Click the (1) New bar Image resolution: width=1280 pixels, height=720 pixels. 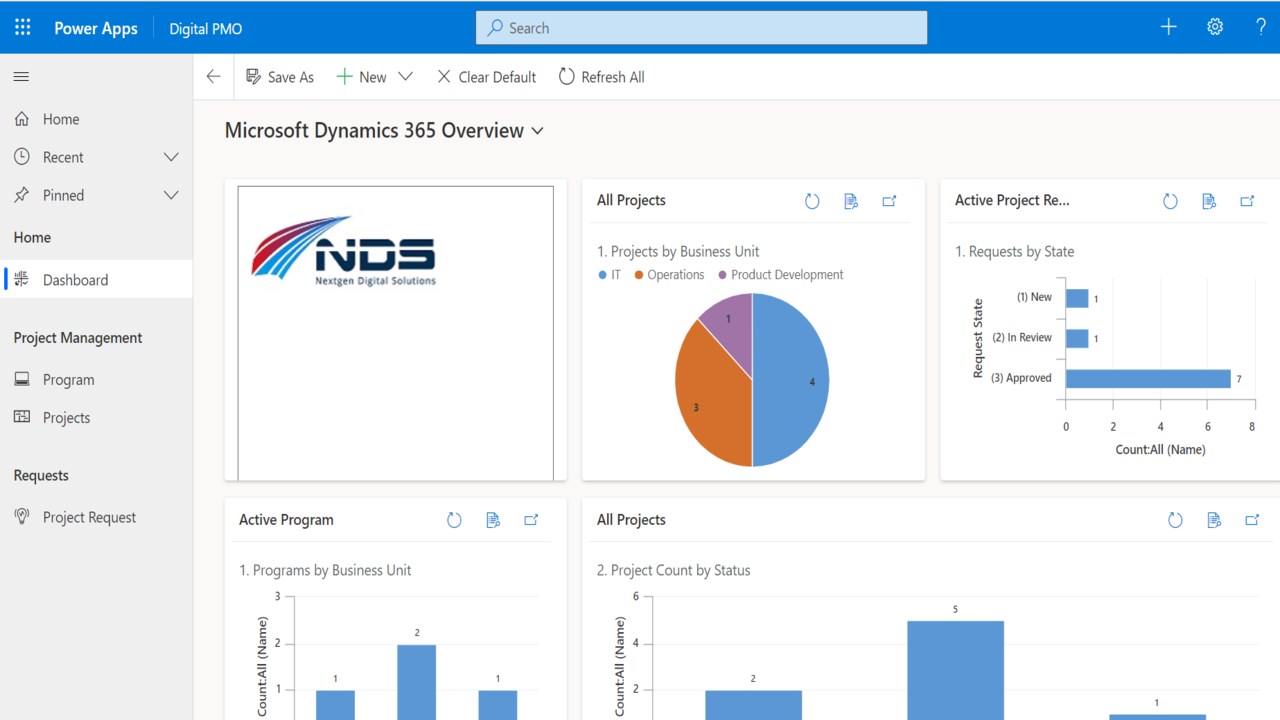click(1077, 298)
